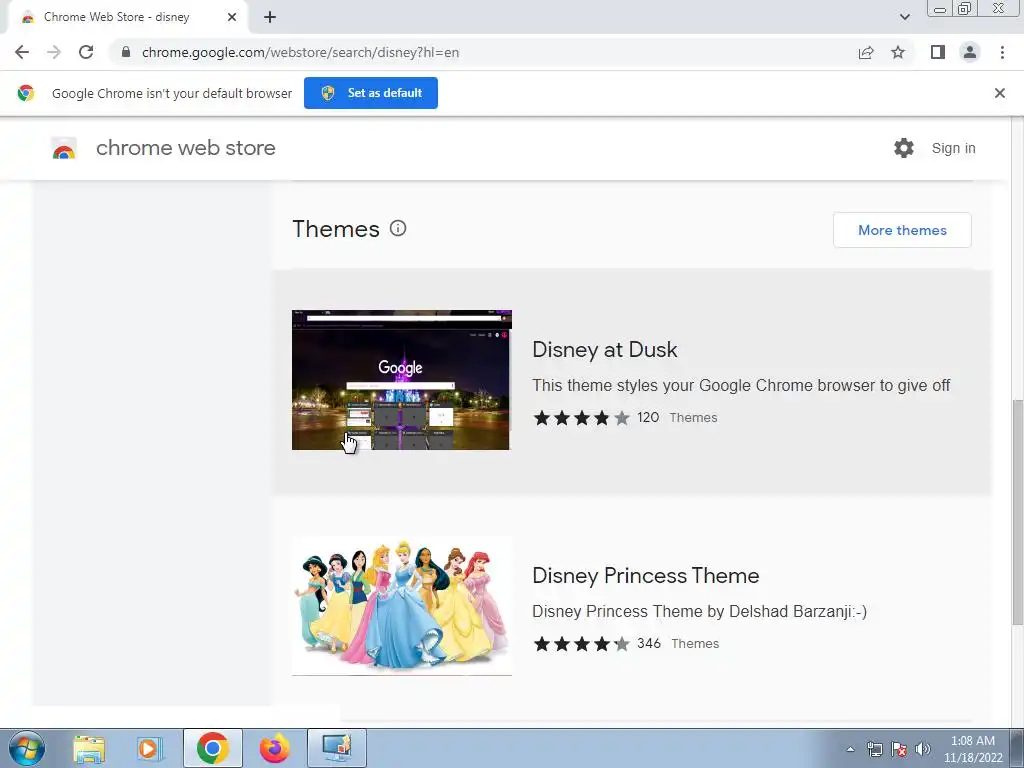Open the Disney at Dusk title
Screen dimensions: 1024x768
tap(605, 349)
